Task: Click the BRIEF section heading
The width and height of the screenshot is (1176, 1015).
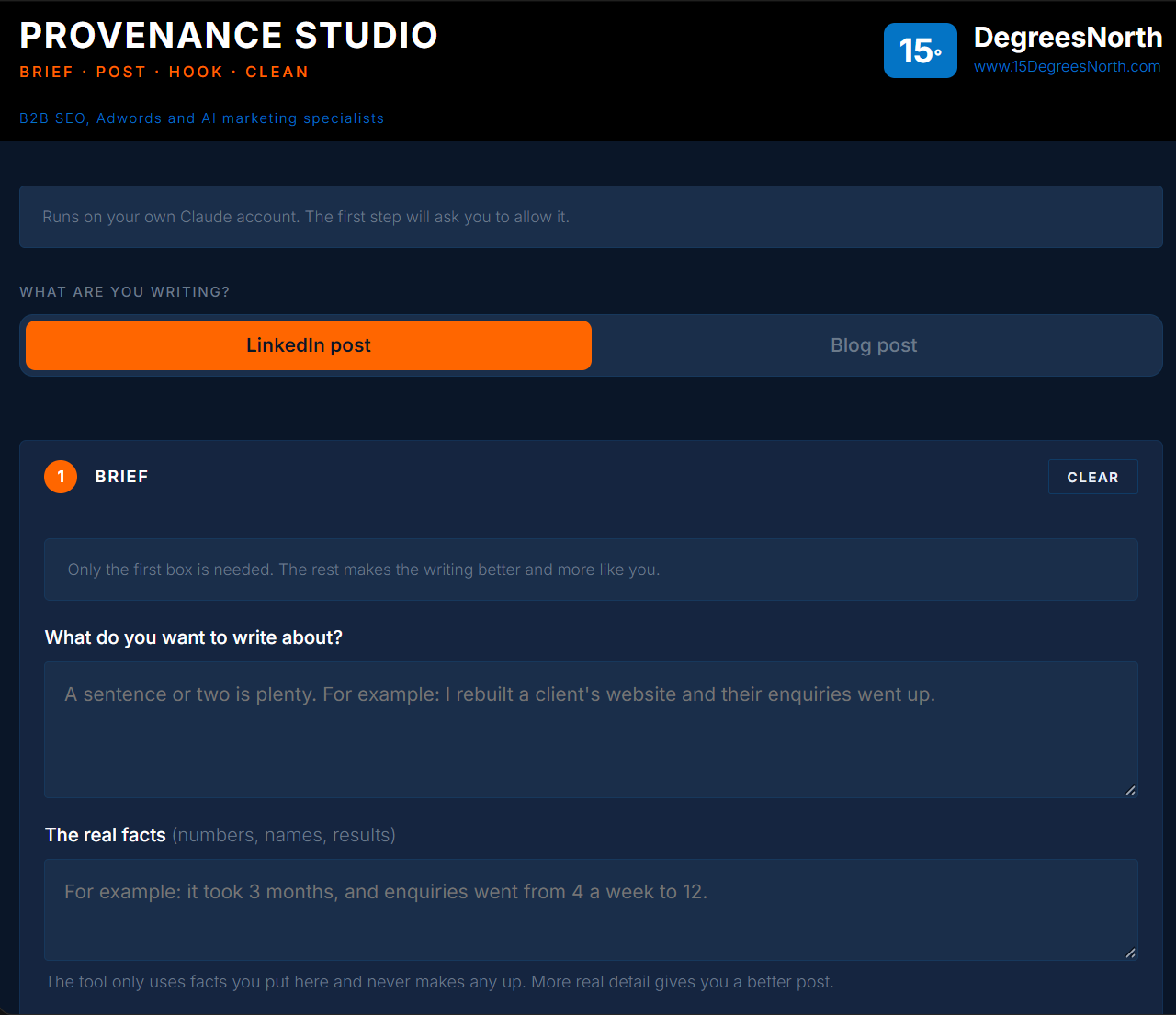Action: (x=121, y=477)
